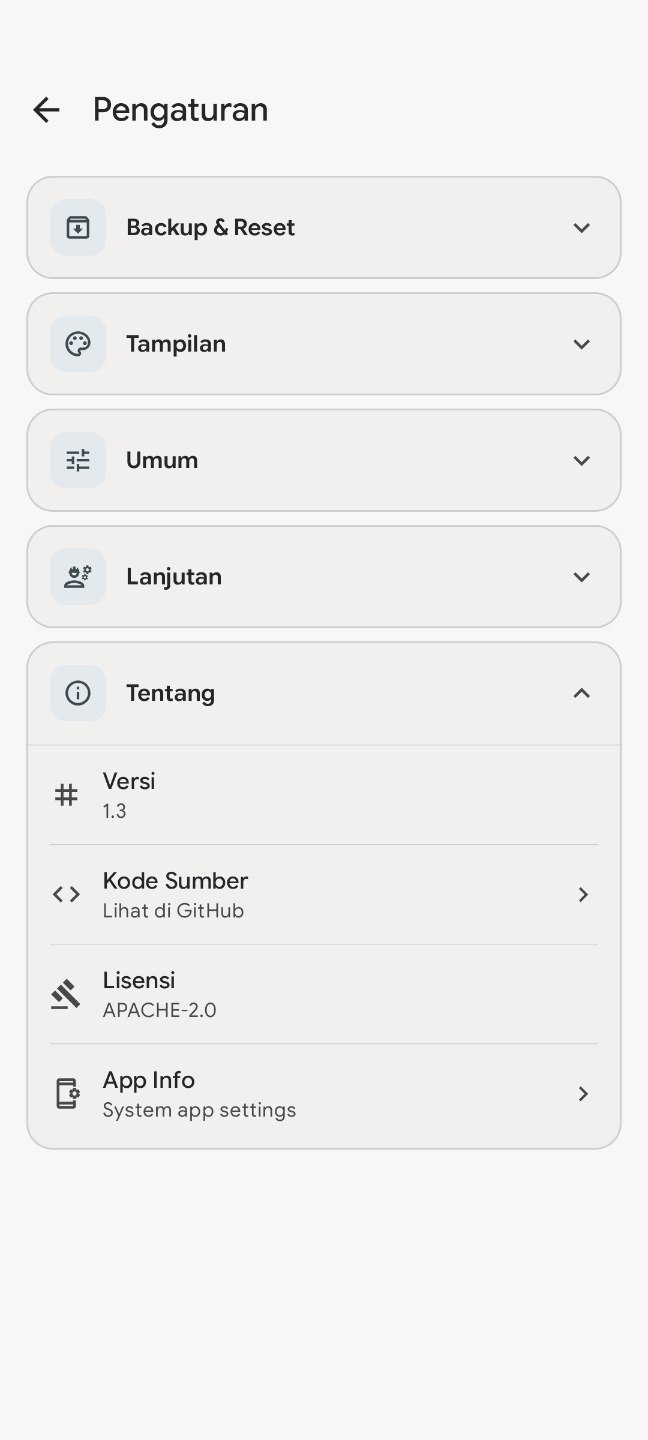Screen dimensions: 648x1440
Task: Click the App Info phone settings icon
Action: point(66,1094)
